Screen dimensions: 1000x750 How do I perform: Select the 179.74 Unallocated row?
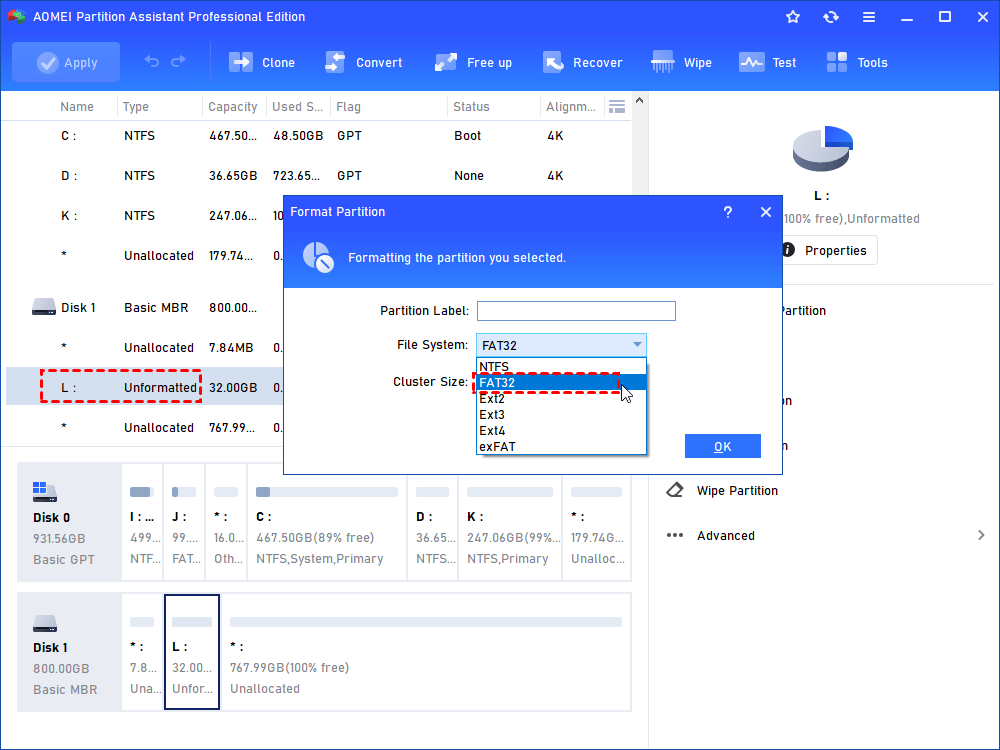[145, 255]
